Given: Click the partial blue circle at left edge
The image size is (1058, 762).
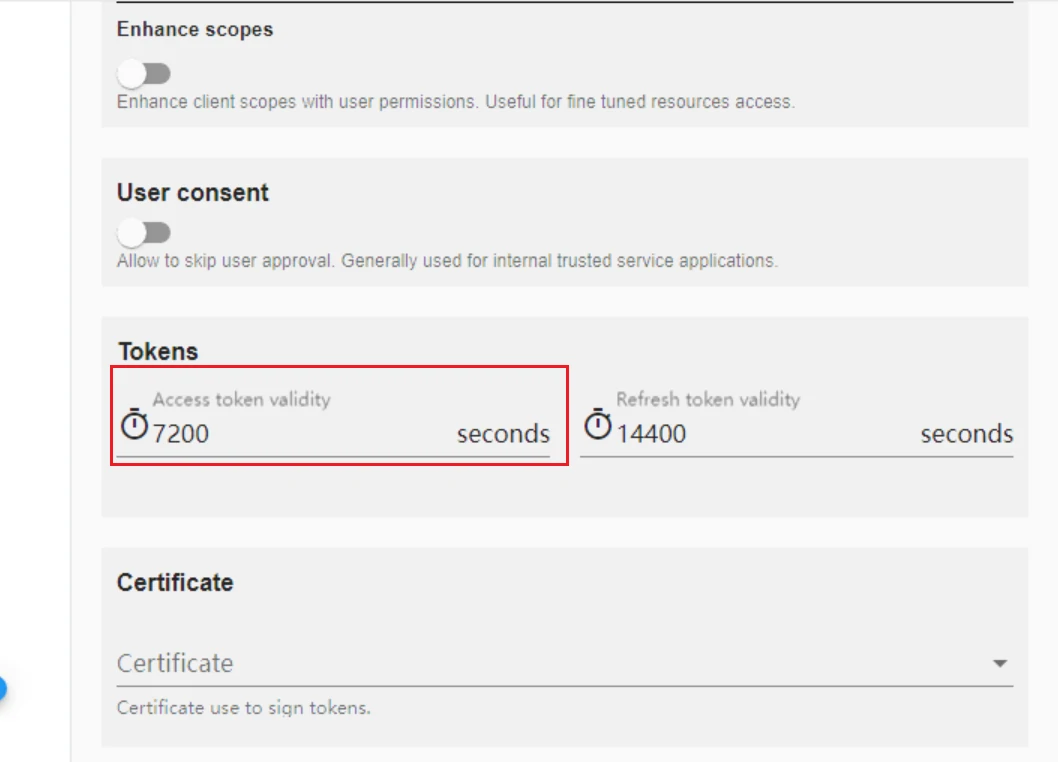Looking at the screenshot, I should 3,689.
